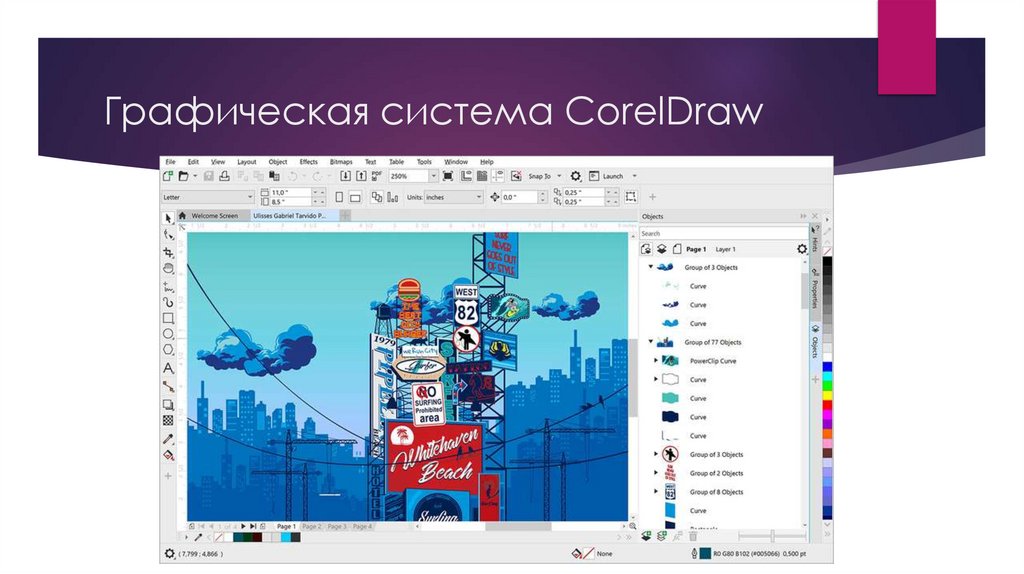Image resolution: width=1024 pixels, height=574 pixels.
Task: Click the New Layer button
Action: click(x=646, y=536)
